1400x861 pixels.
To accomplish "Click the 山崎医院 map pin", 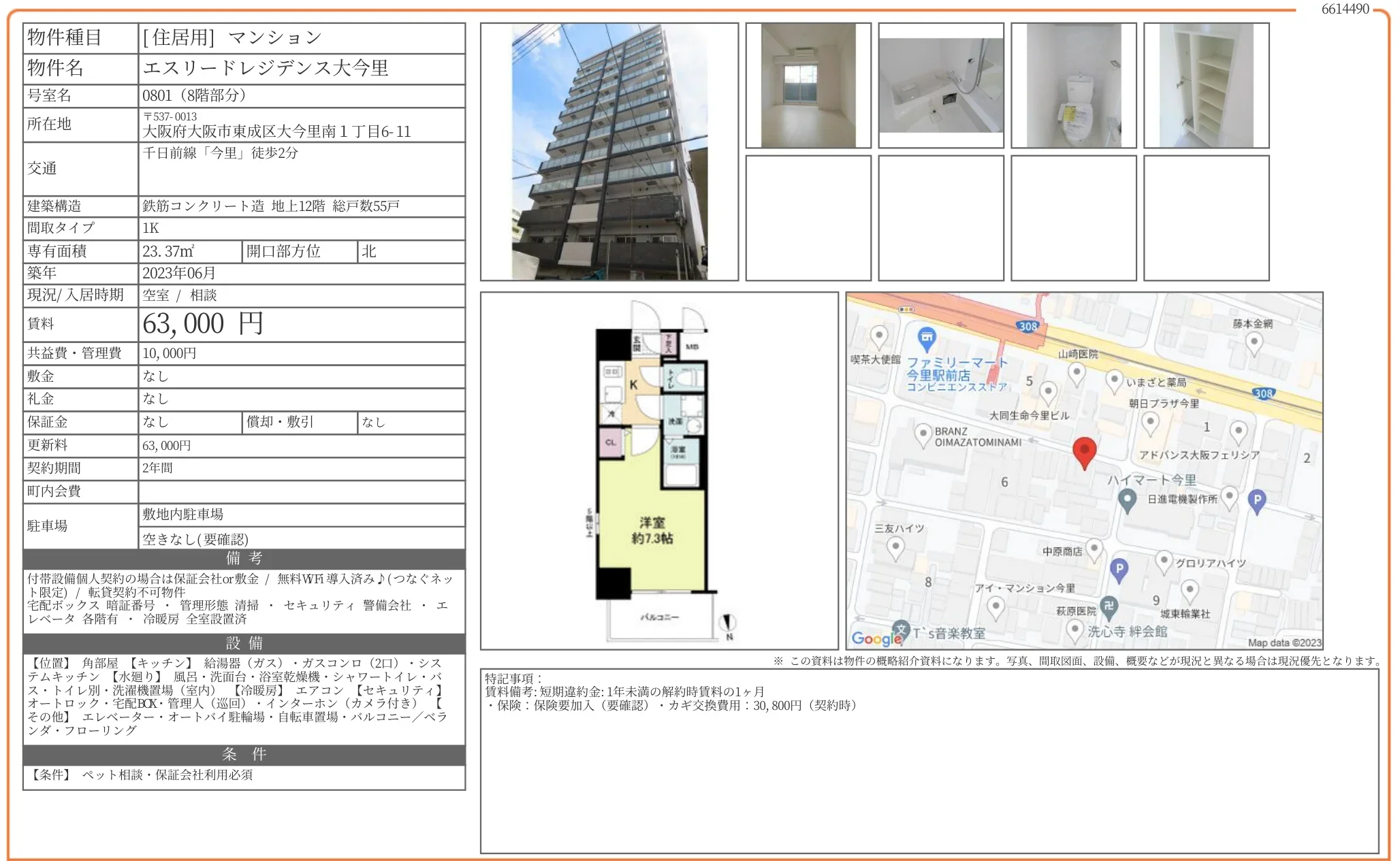I will [1076, 372].
